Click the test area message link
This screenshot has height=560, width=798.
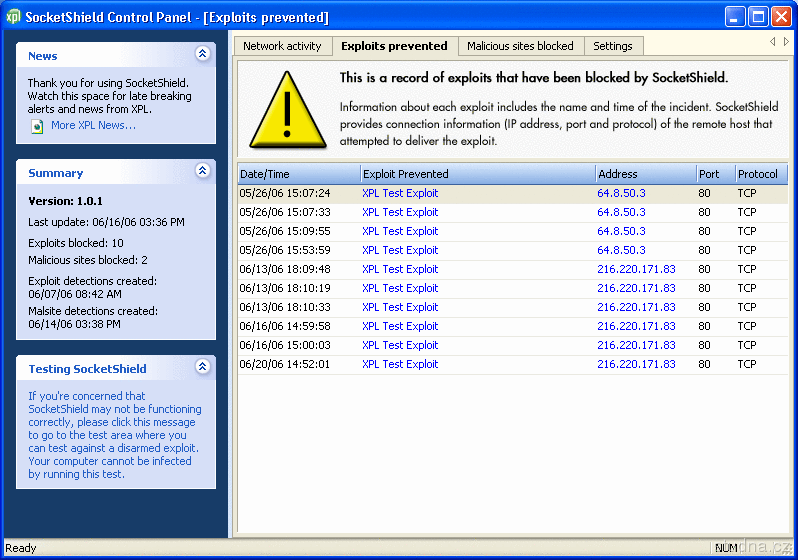tap(114, 435)
